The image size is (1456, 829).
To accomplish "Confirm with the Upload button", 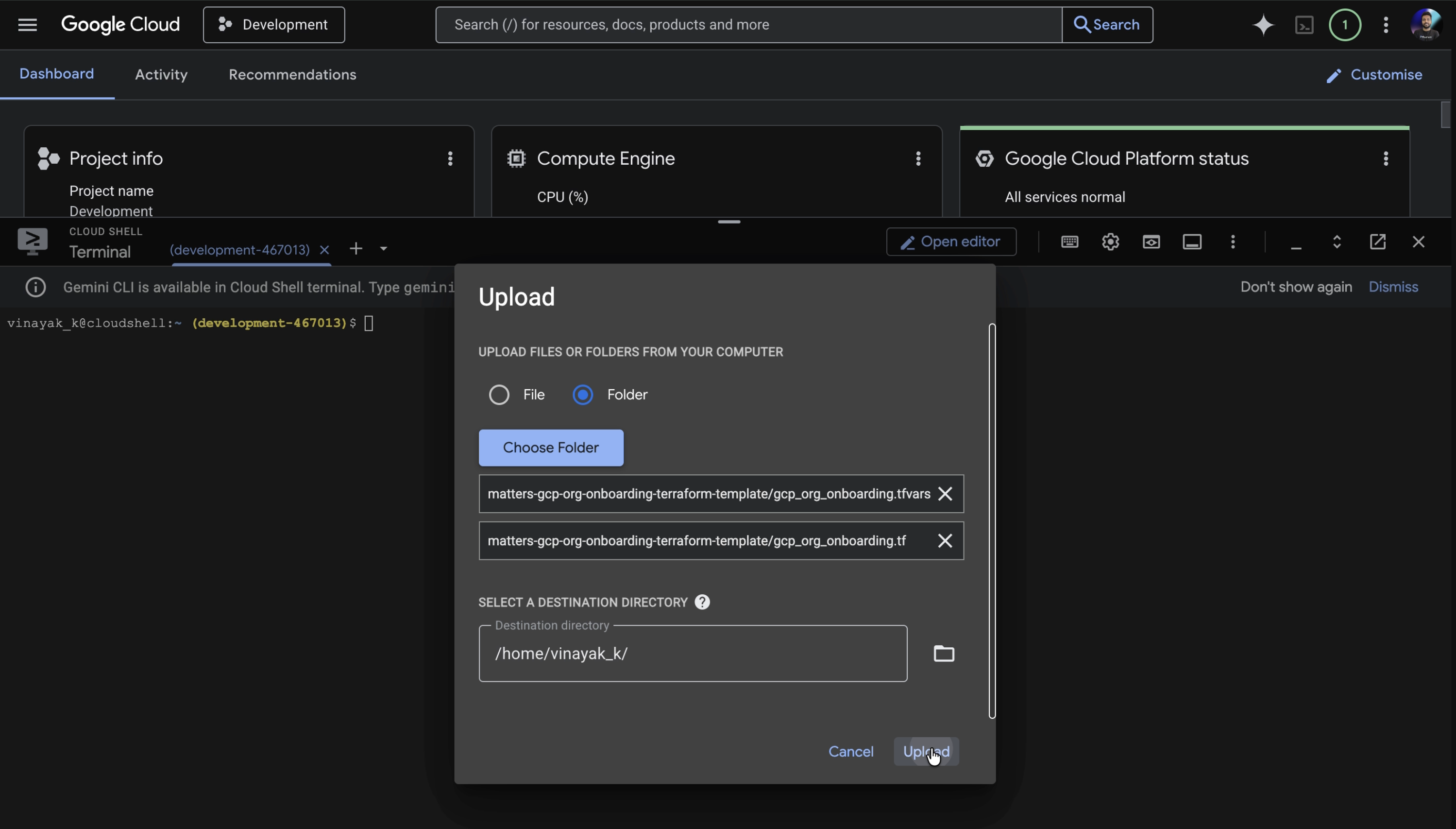I will [x=926, y=752].
